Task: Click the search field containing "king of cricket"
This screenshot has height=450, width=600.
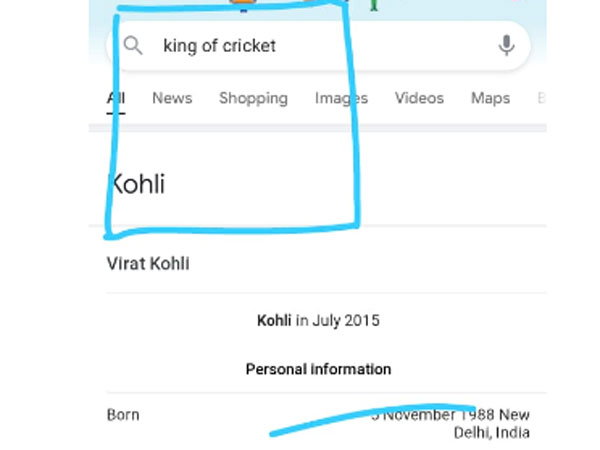Action: [220, 46]
